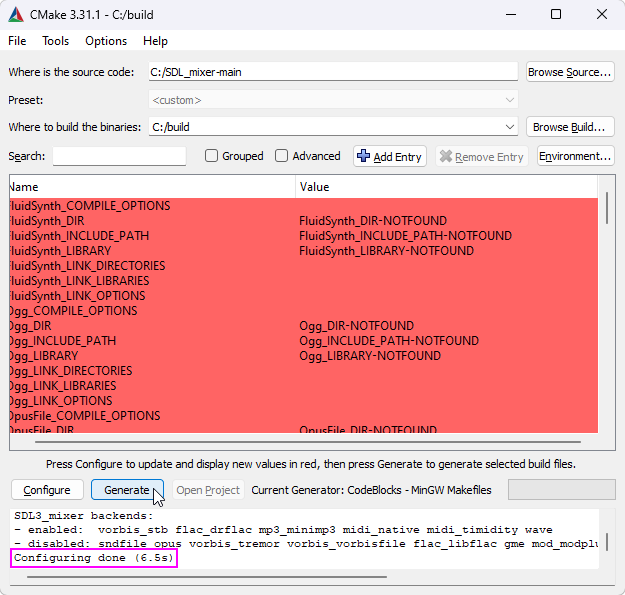Close the CMake window
The width and height of the screenshot is (625, 595).
click(x=601, y=15)
